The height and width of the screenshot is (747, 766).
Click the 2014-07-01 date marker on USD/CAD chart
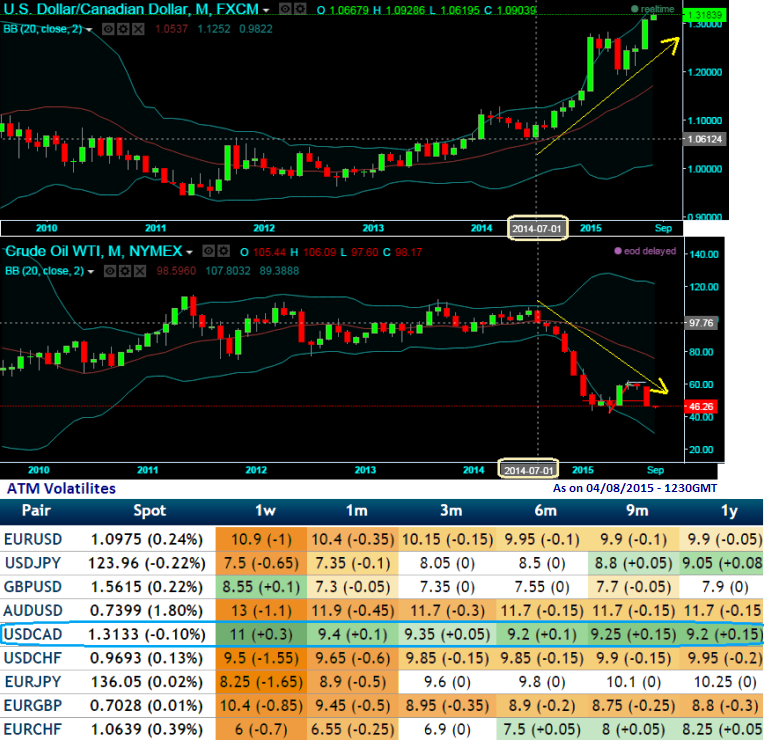(x=538, y=226)
